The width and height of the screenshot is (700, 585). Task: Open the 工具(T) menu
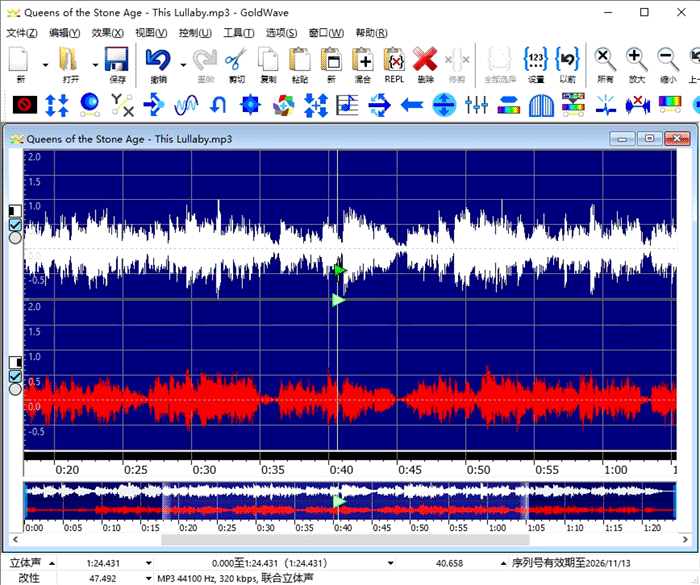[x=239, y=33]
